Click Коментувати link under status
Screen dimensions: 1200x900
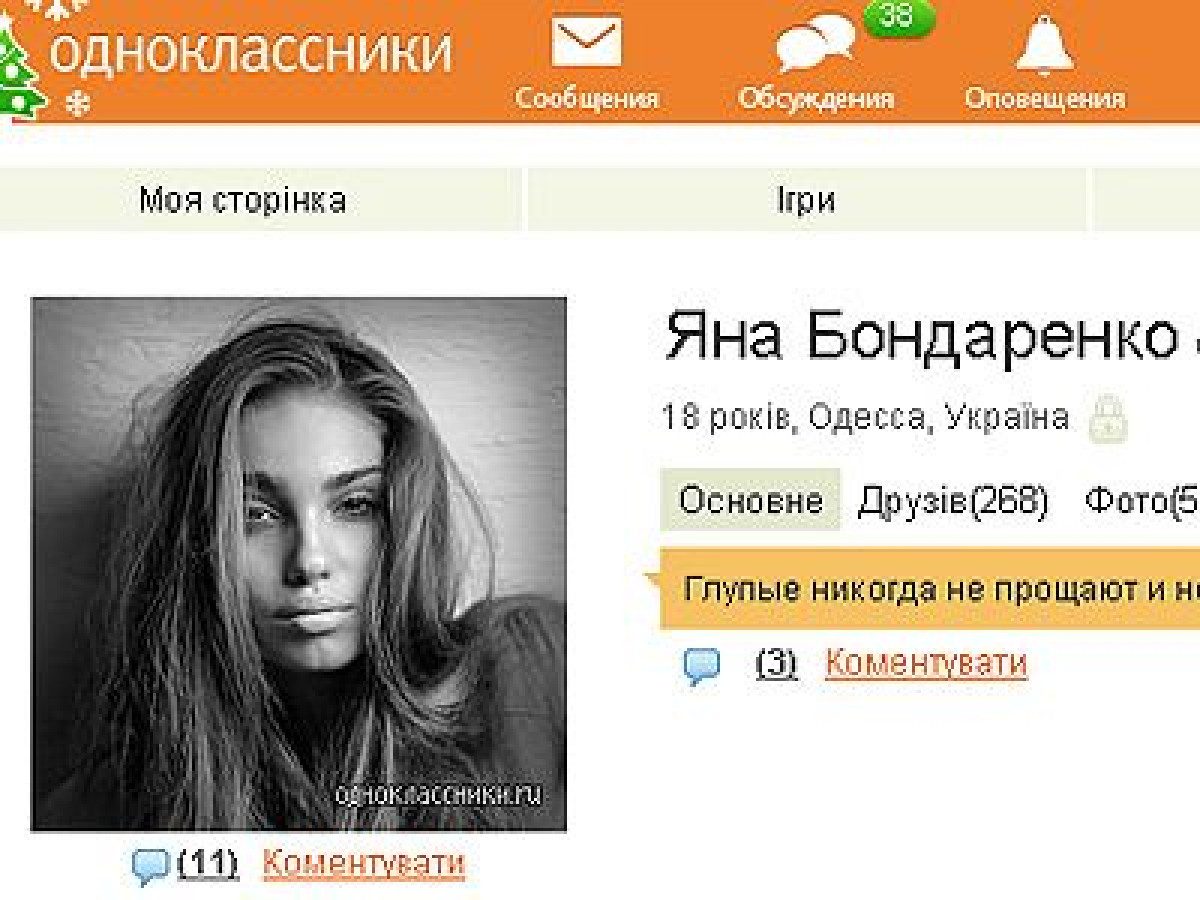pos(926,663)
